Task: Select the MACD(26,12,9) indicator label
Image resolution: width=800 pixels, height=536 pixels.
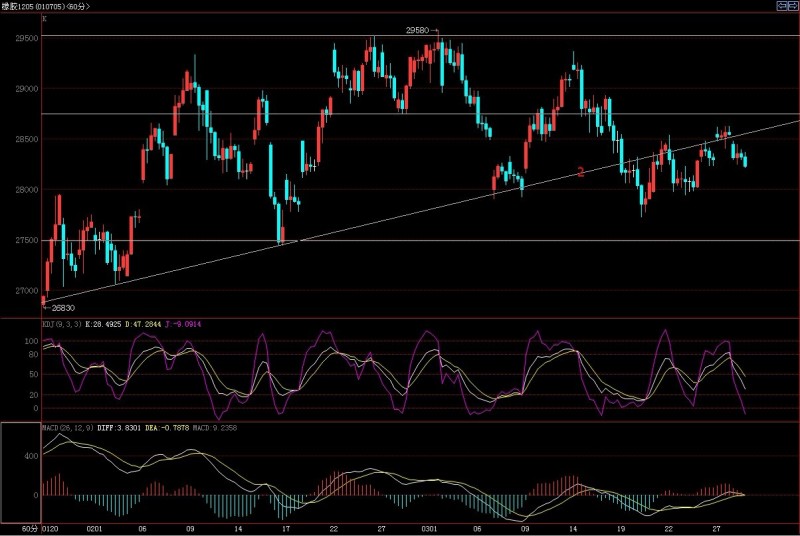Action: point(65,428)
